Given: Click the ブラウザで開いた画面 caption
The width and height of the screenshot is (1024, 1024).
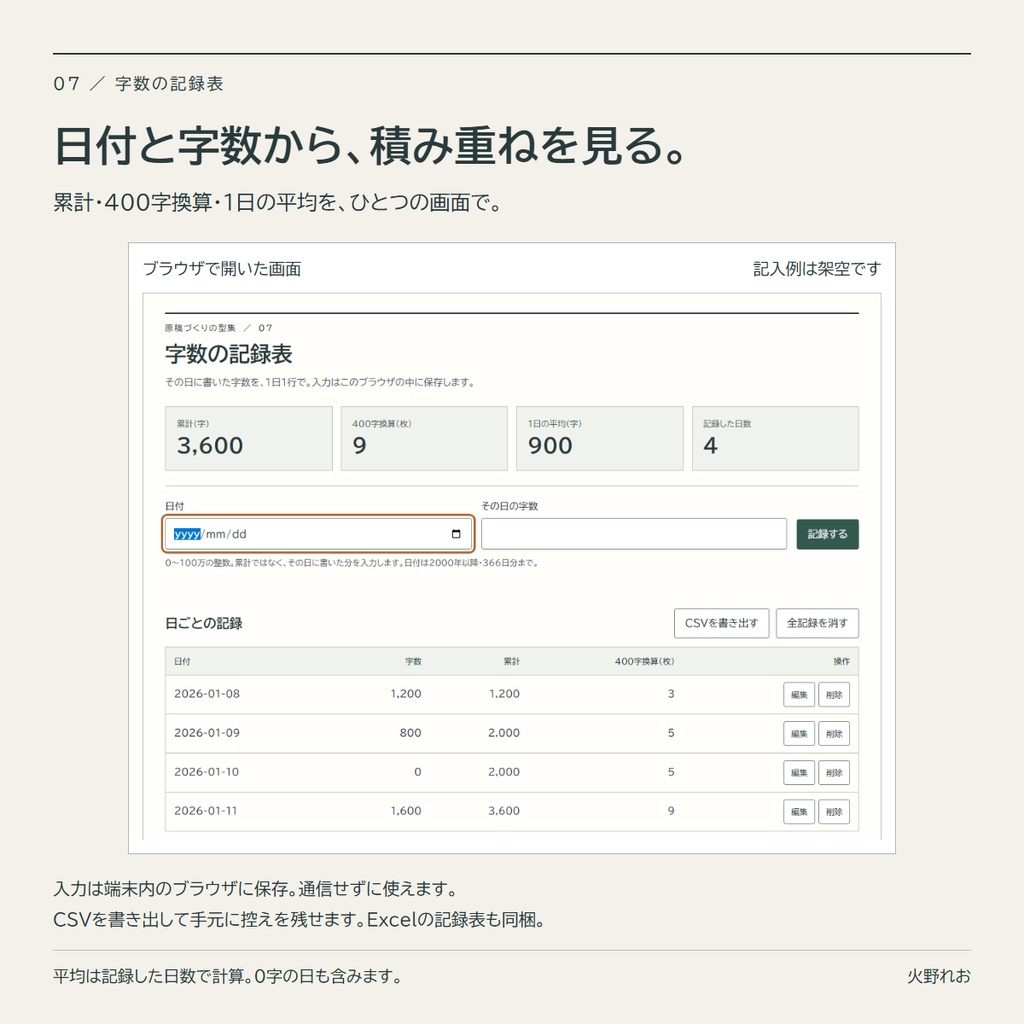Looking at the screenshot, I should click(x=222, y=269).
